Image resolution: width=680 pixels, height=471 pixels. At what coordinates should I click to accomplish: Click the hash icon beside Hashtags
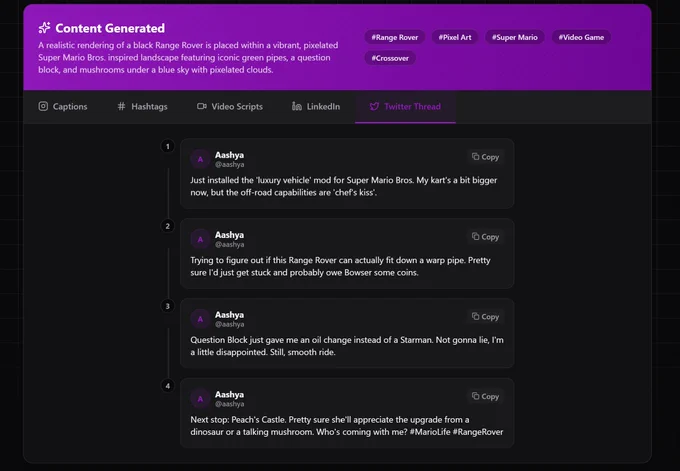coord(121,106)
